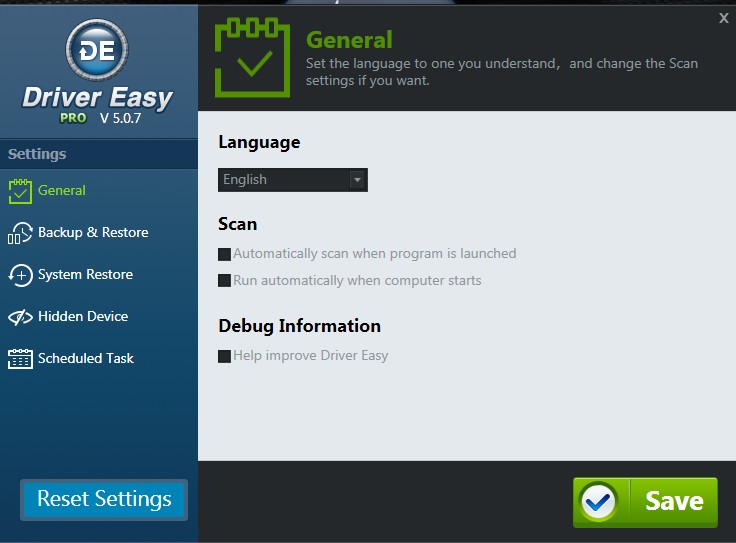Screen dimensions: 736x543
Task: Toggle run automatically when computer starts
Action: 224,281
